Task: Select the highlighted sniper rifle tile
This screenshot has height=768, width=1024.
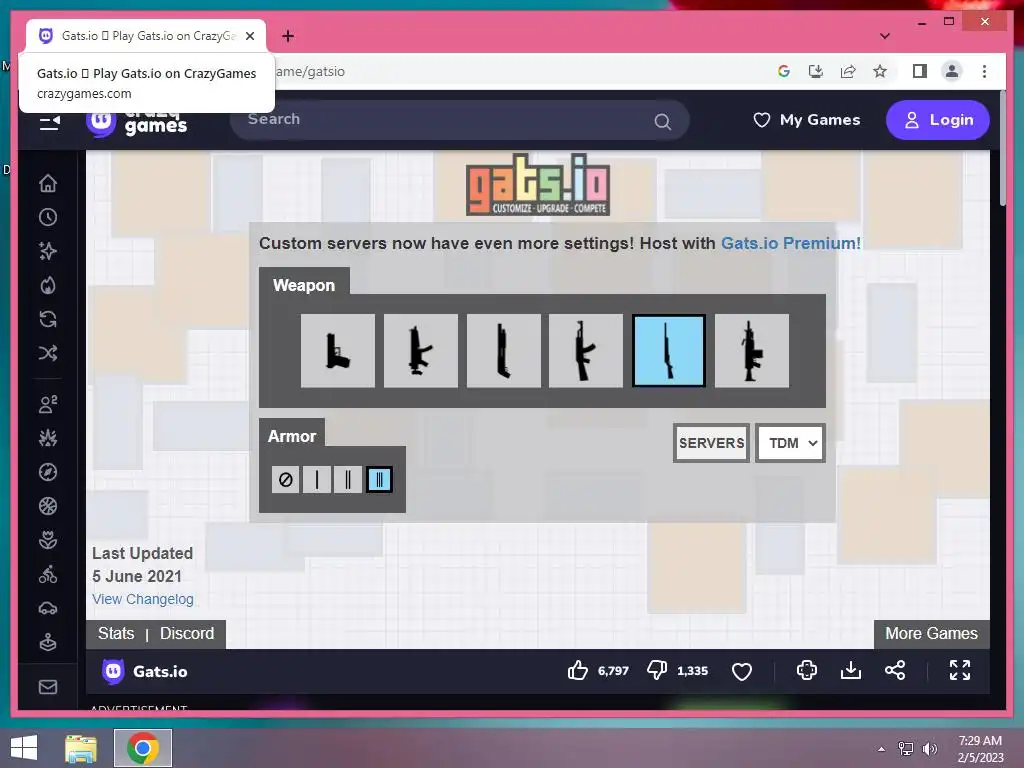Action: coord(669,351)
